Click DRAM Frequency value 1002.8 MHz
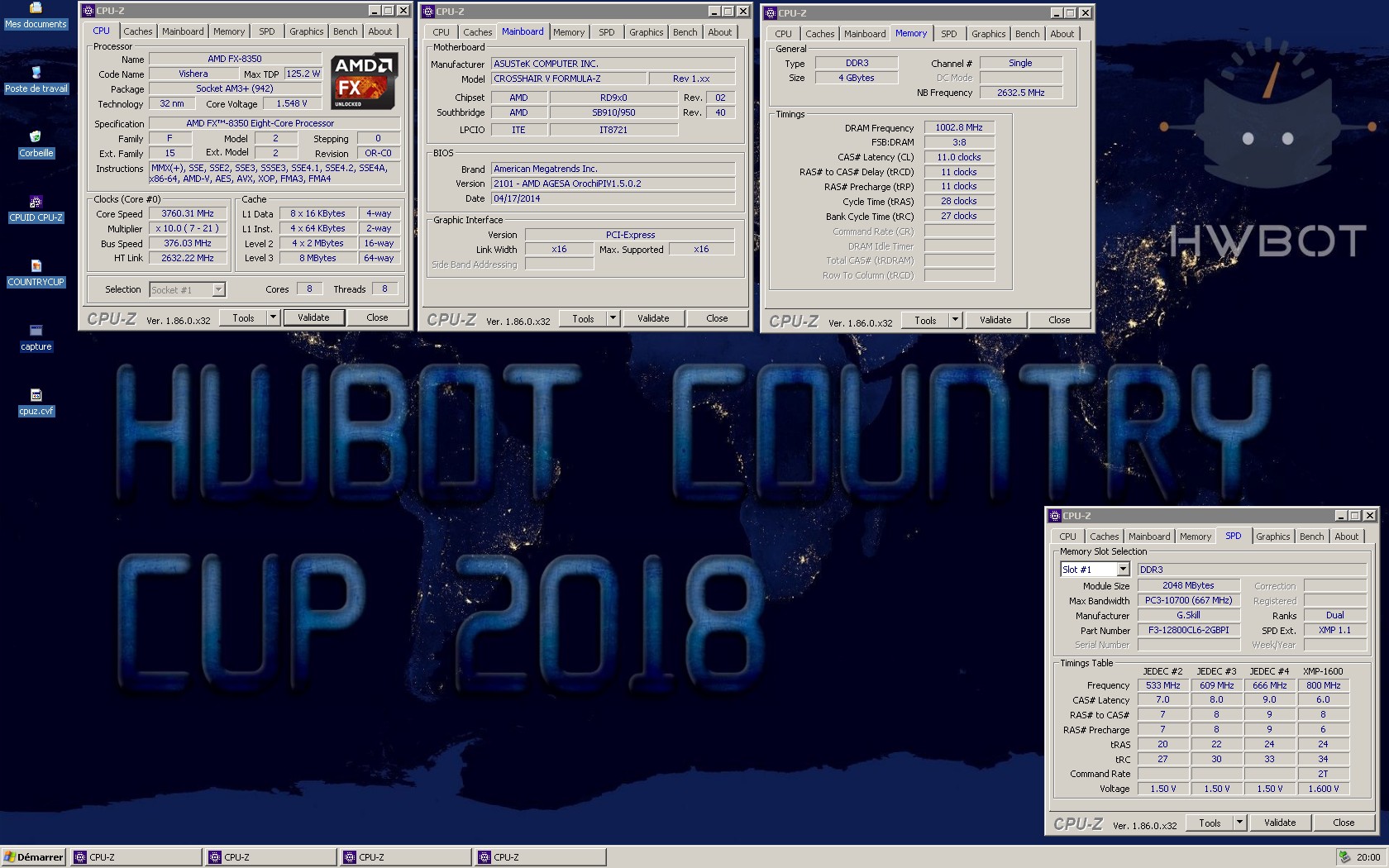This screenshot has width=1389, height=868. (959, 127)
